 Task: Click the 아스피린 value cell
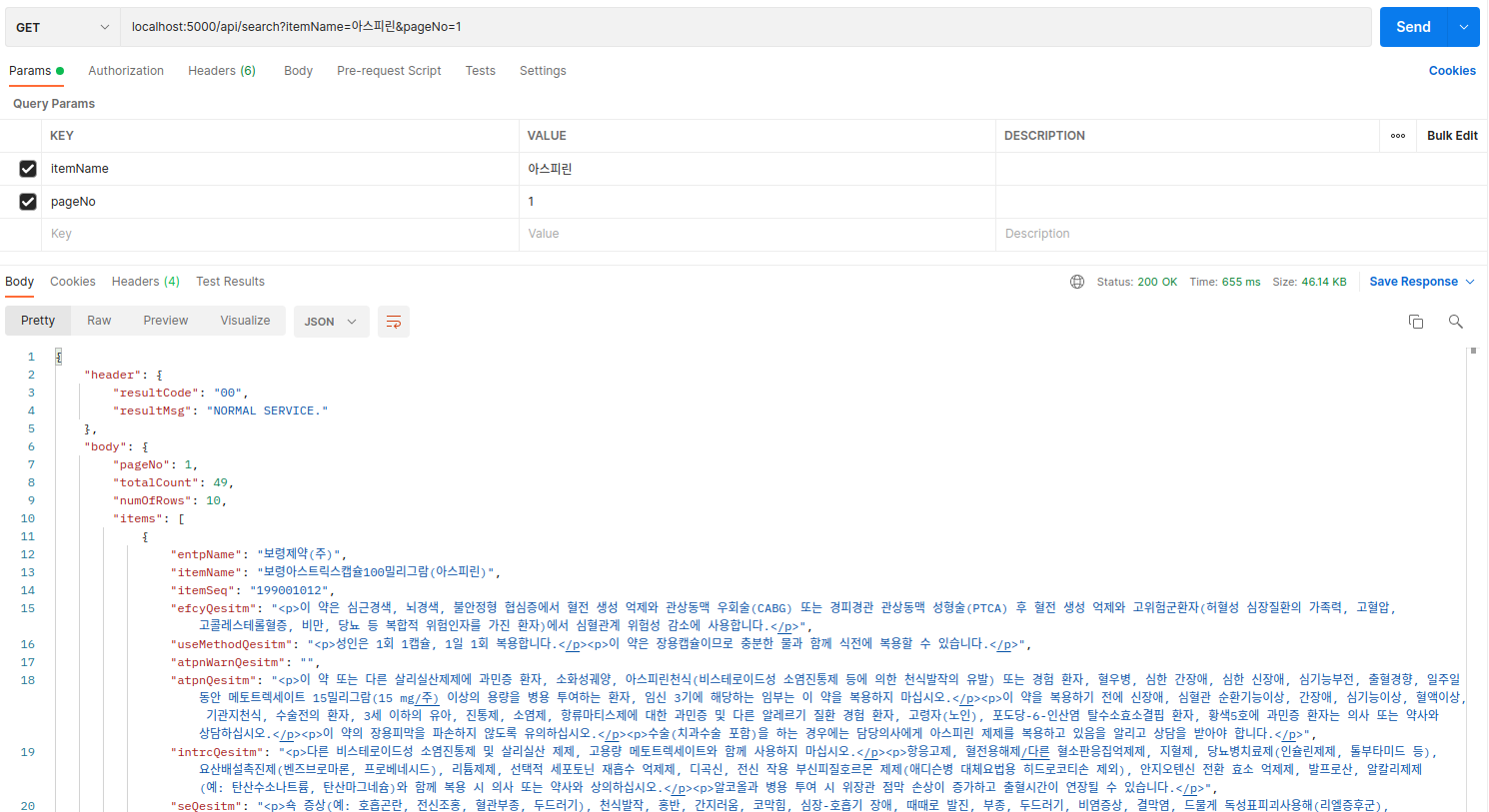[756, 169]
